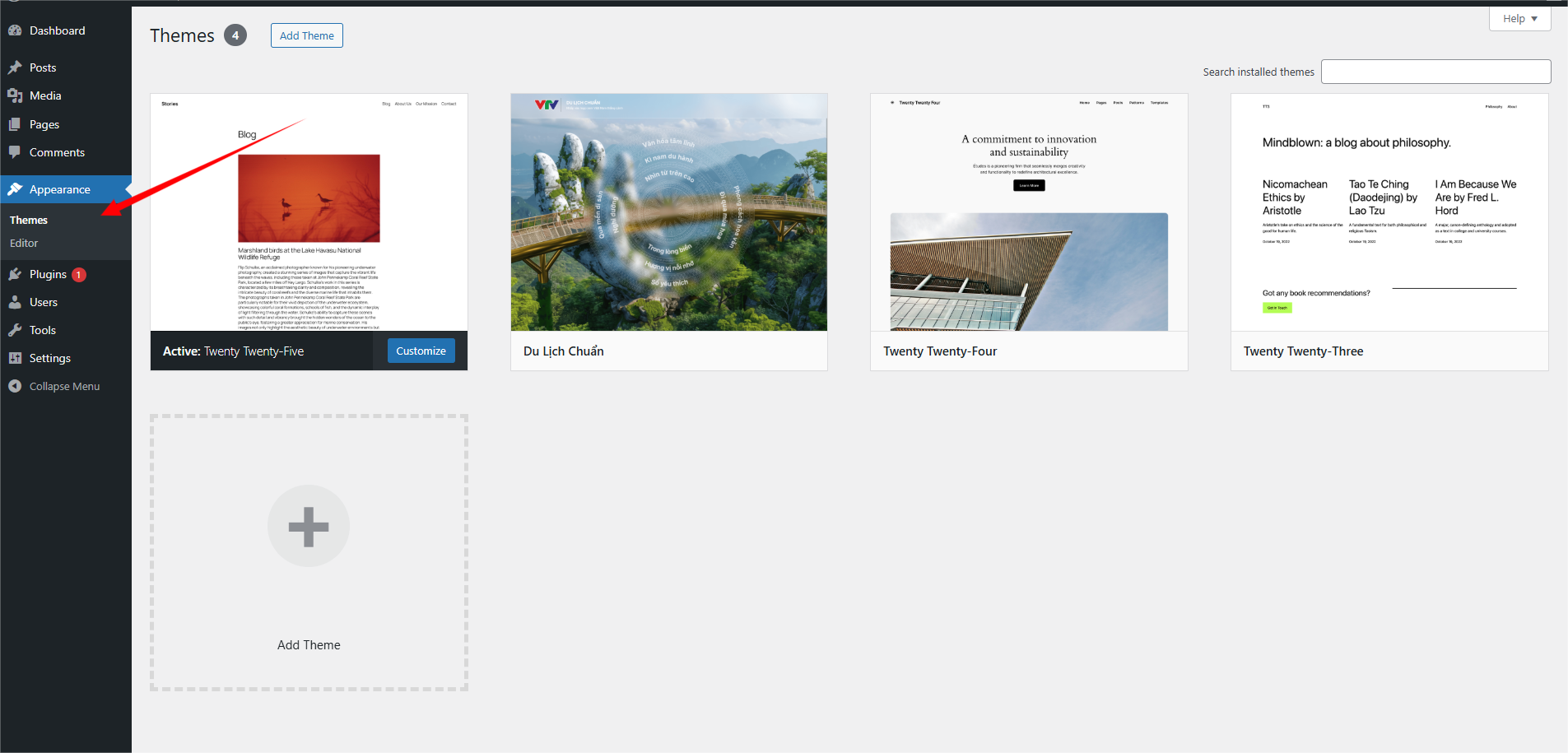Screen dimensions: 1568x753
Task: Select the Themes submenu item
Action: (x=29, y=220)
